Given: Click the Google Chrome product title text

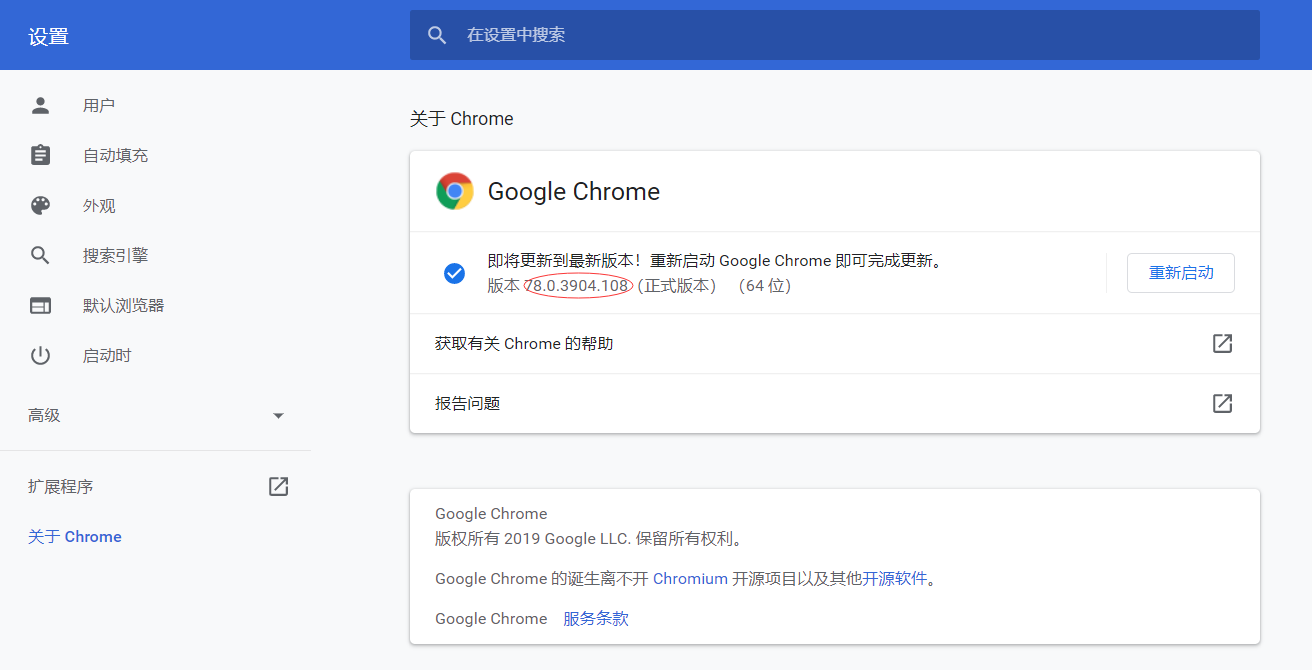Looking at the screenshot, I should (574, 191).
